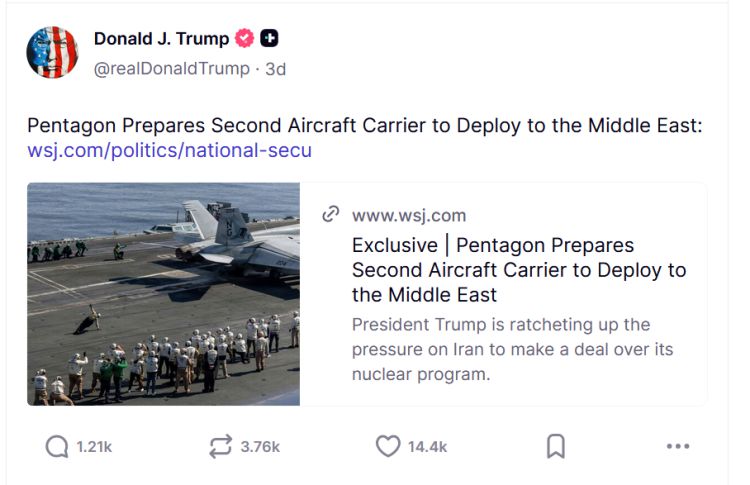The image size is (750, 485).
Task: Open the three-dot more options menu
Action: click(678, 446)
